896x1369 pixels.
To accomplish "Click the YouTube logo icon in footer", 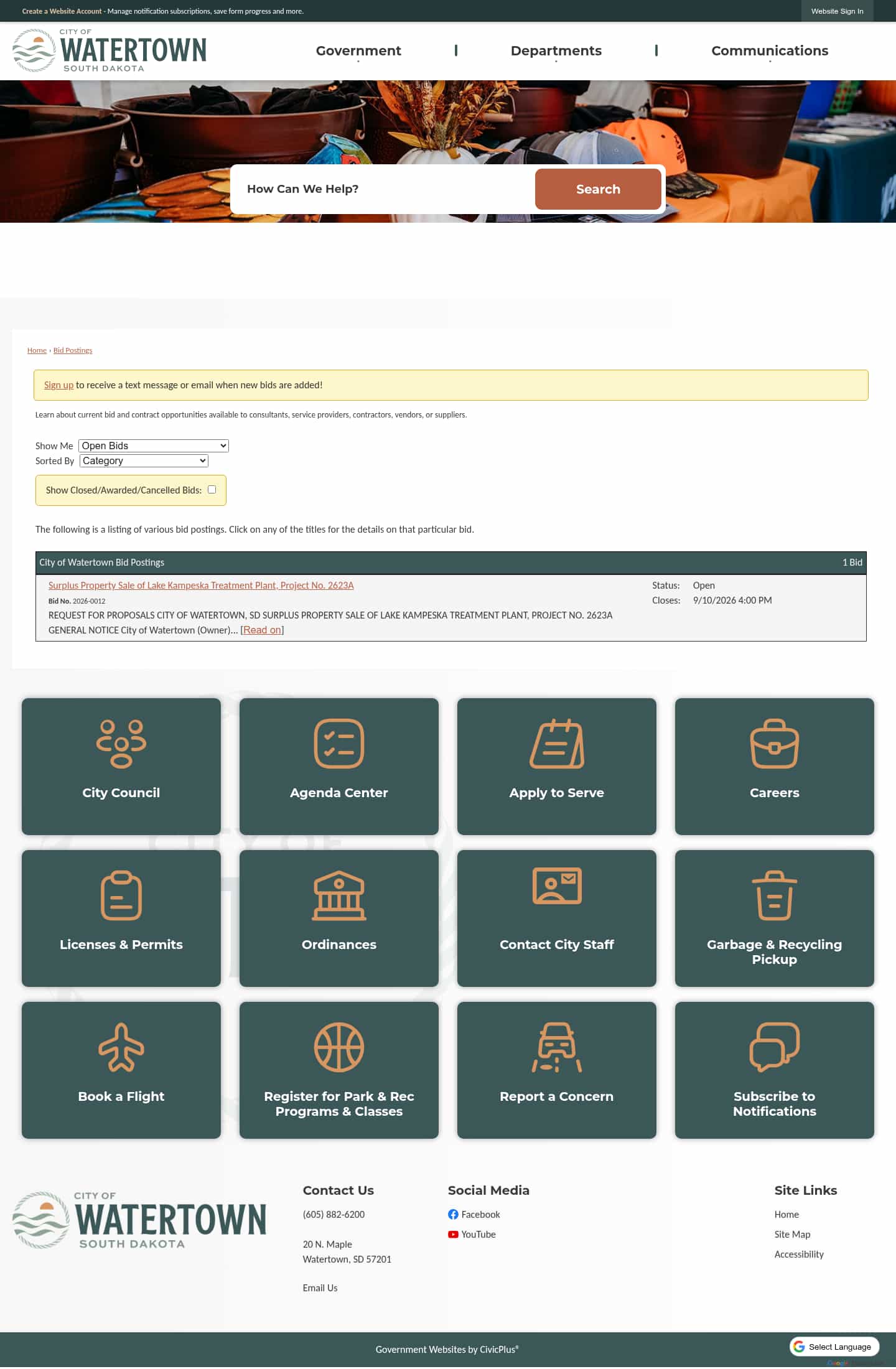I will coord(453,1234).
